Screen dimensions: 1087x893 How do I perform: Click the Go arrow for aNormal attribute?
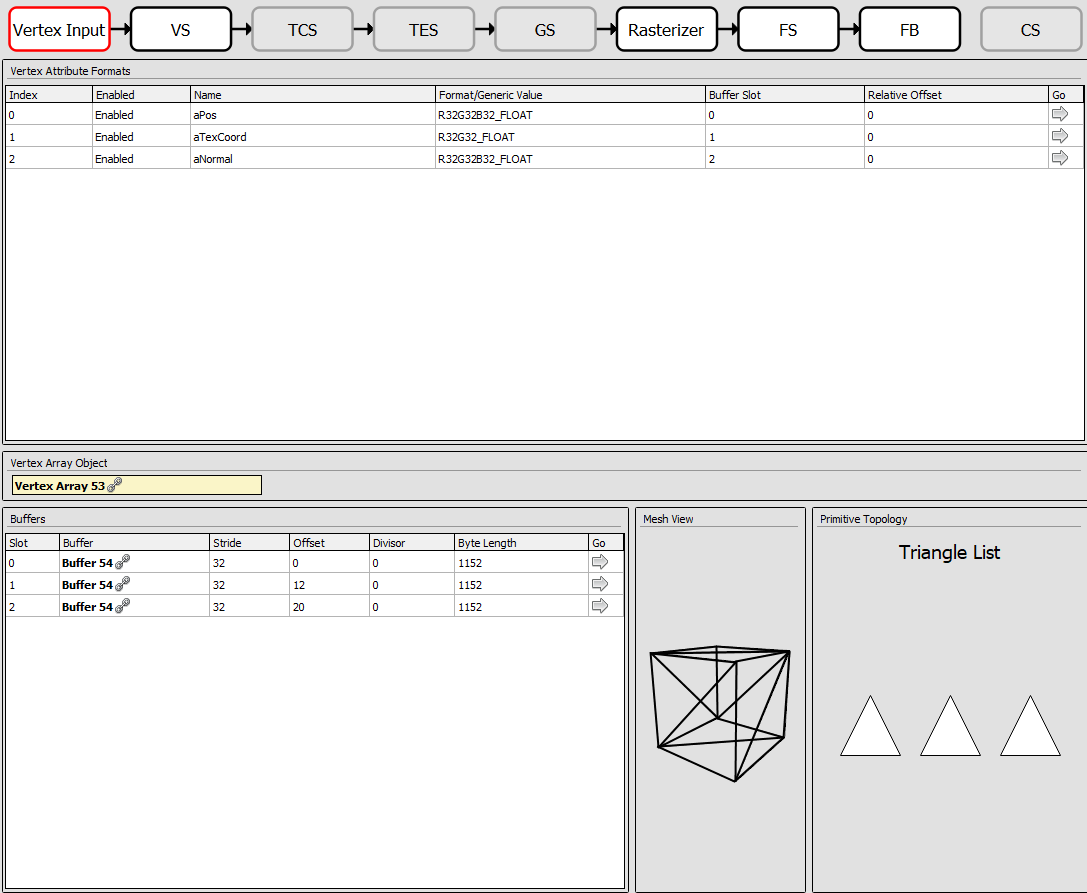click(x=1059, y=158)
